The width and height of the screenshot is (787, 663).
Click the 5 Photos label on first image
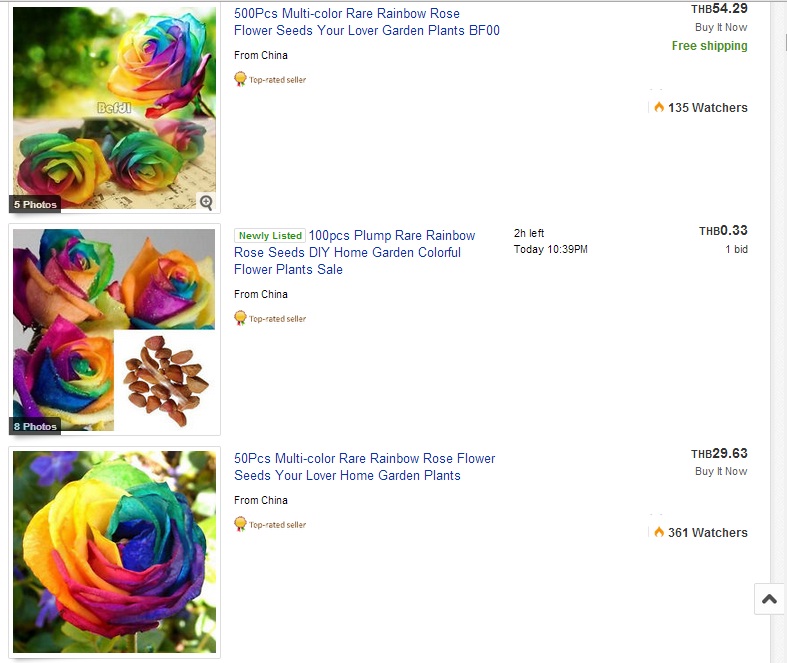pyautogui.click(x=35, y=204)
